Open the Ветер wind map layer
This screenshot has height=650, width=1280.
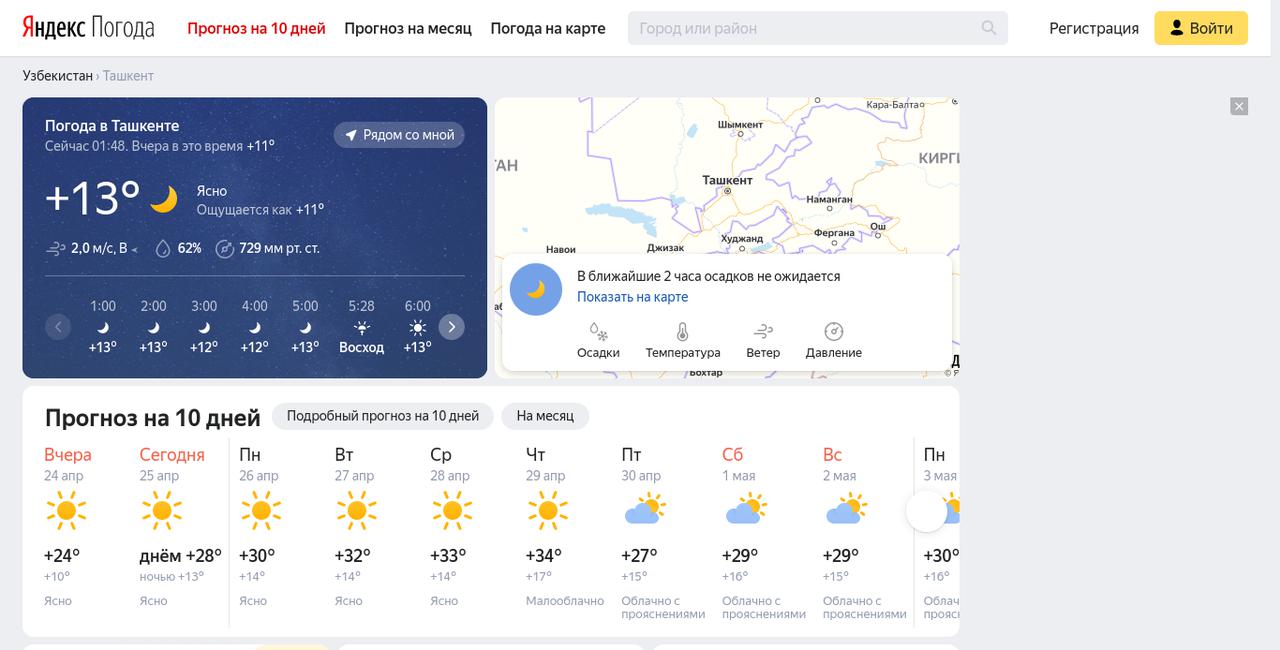tap(763, 340)
